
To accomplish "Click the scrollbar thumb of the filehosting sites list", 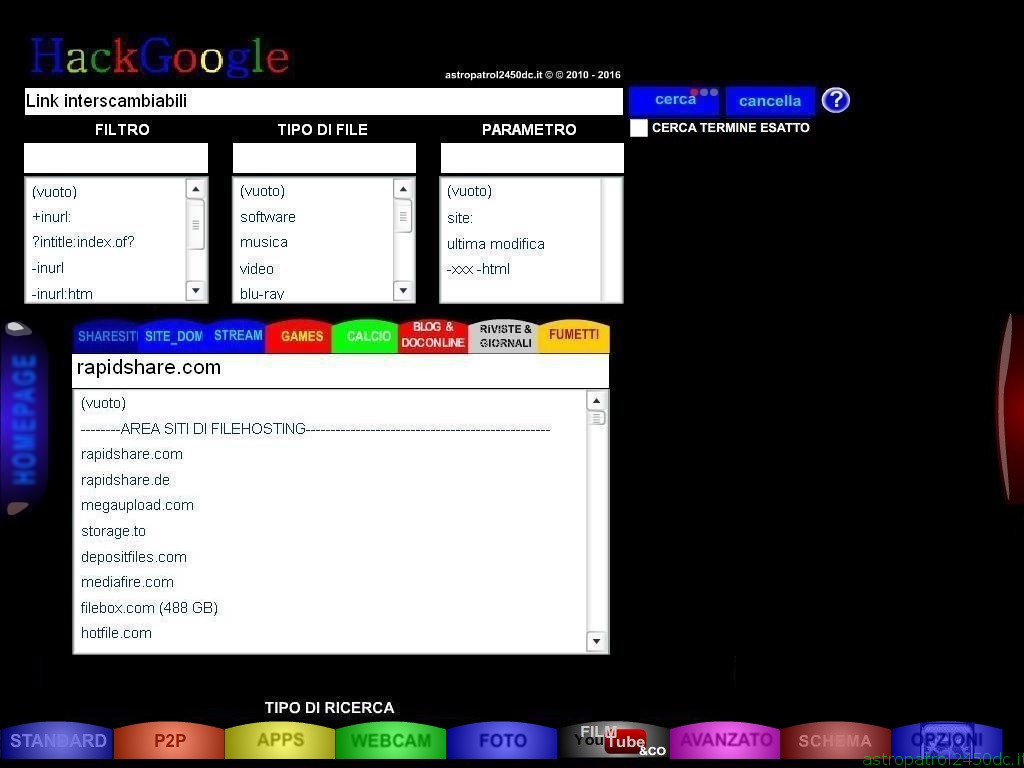I will tap(596, 418).
